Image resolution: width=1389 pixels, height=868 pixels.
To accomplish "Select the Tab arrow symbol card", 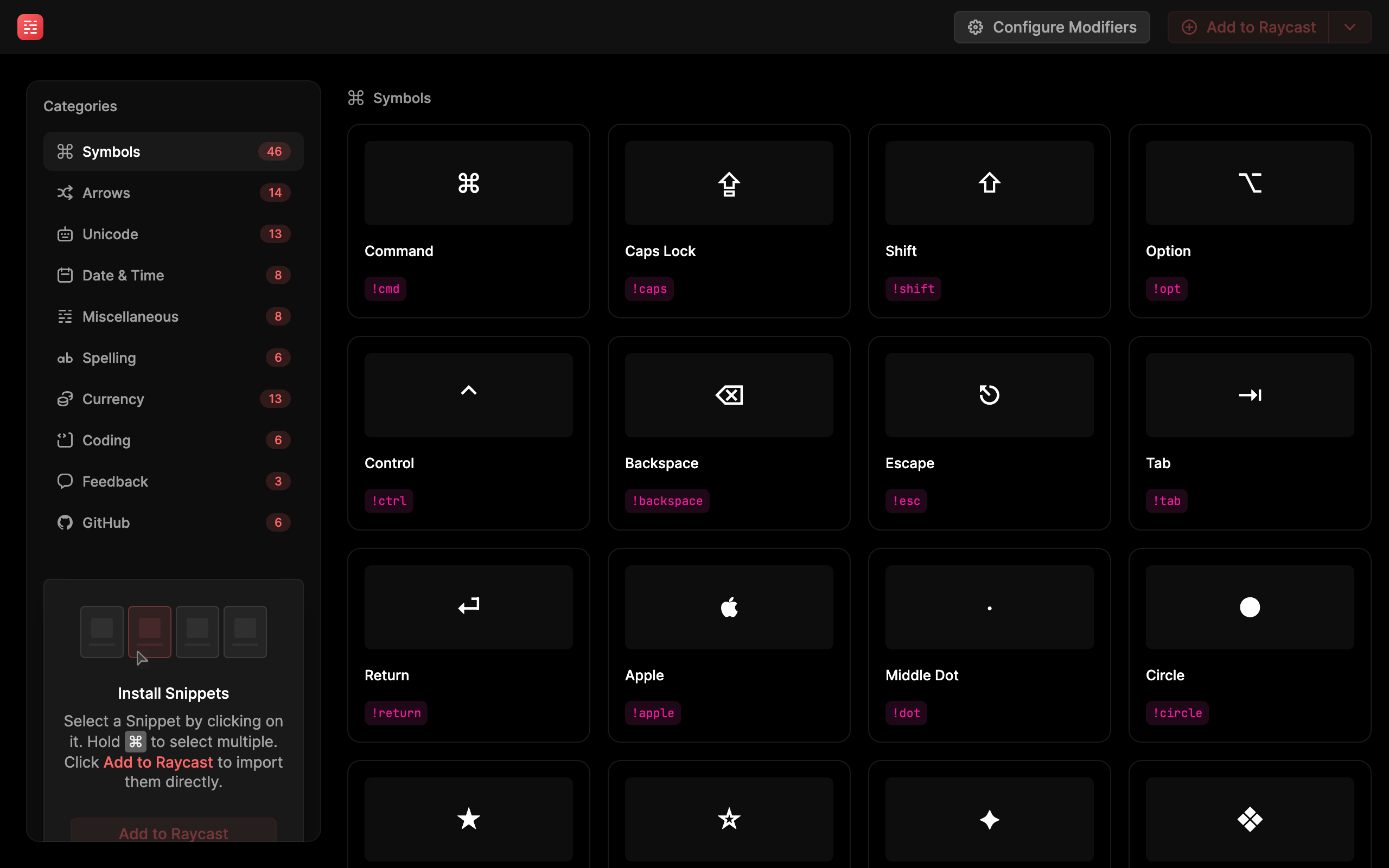I will [1249, 432].
